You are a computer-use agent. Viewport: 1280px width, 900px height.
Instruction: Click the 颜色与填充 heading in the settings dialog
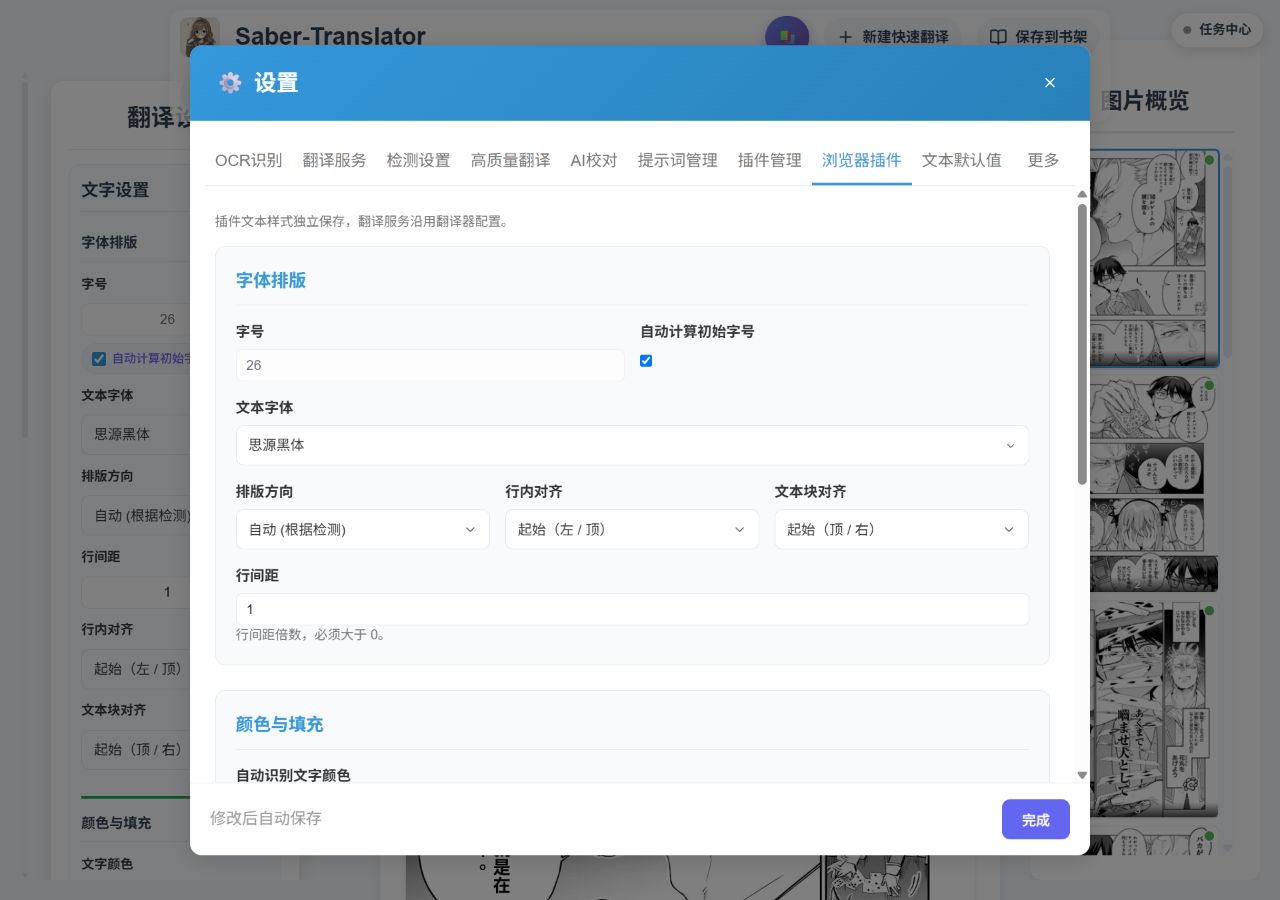coord(279,724)
